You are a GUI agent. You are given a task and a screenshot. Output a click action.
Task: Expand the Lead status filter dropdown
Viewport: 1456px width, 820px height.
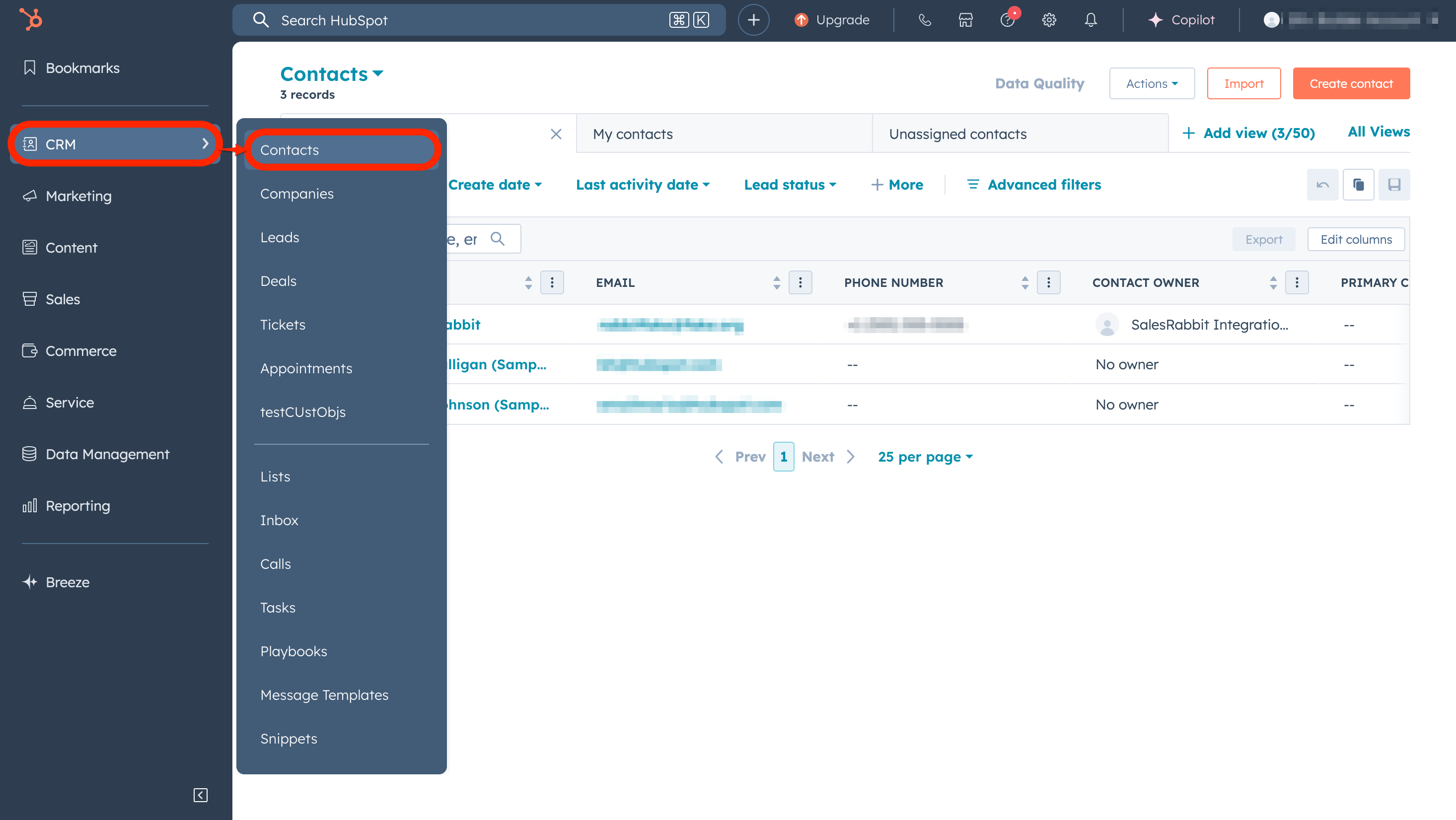click(790, 185)
